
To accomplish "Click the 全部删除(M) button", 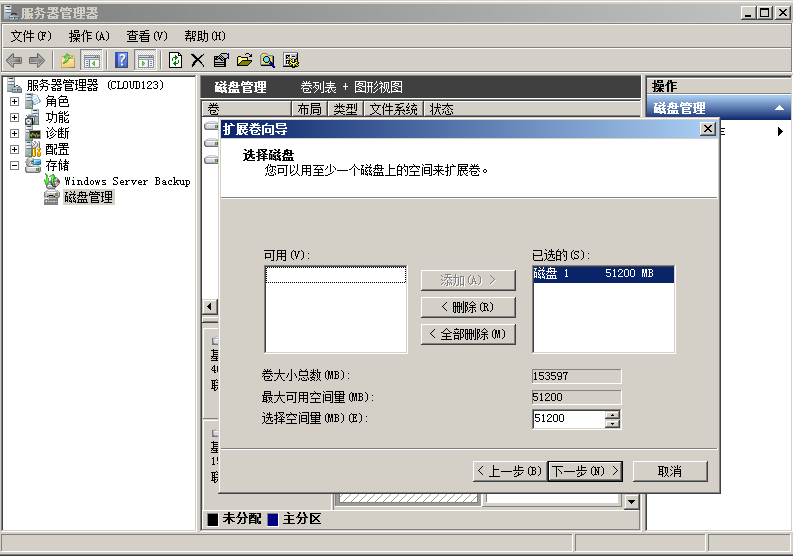I will [x=469, y=334].
